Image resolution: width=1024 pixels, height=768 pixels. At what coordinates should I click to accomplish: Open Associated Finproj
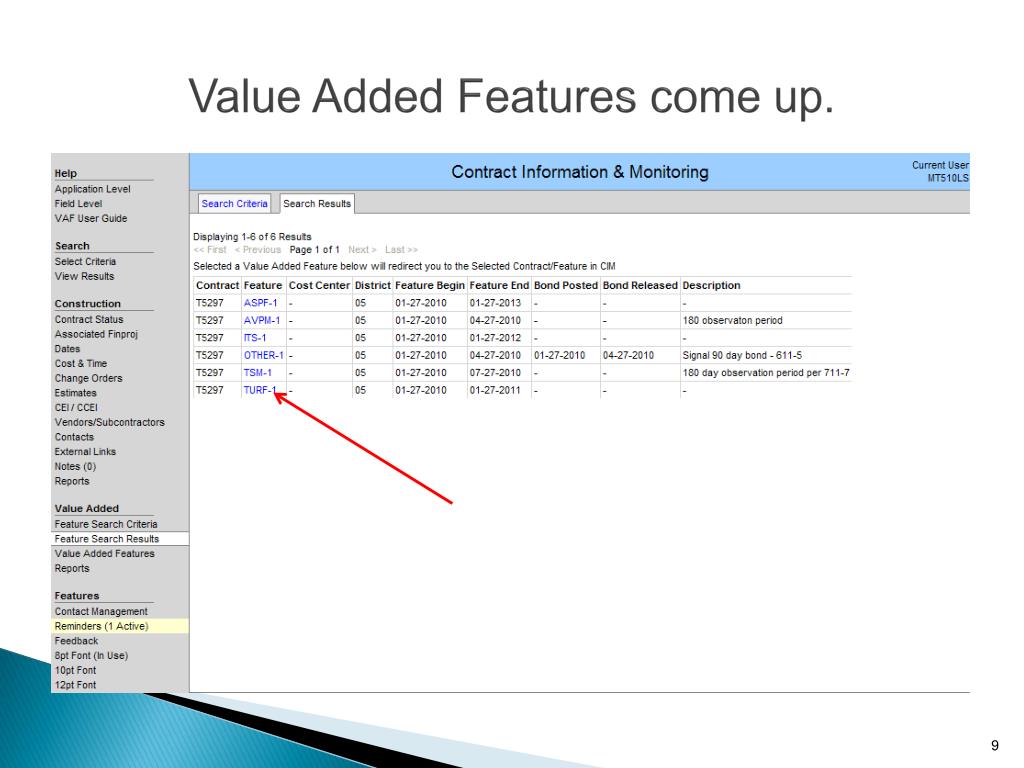point(96,334)
